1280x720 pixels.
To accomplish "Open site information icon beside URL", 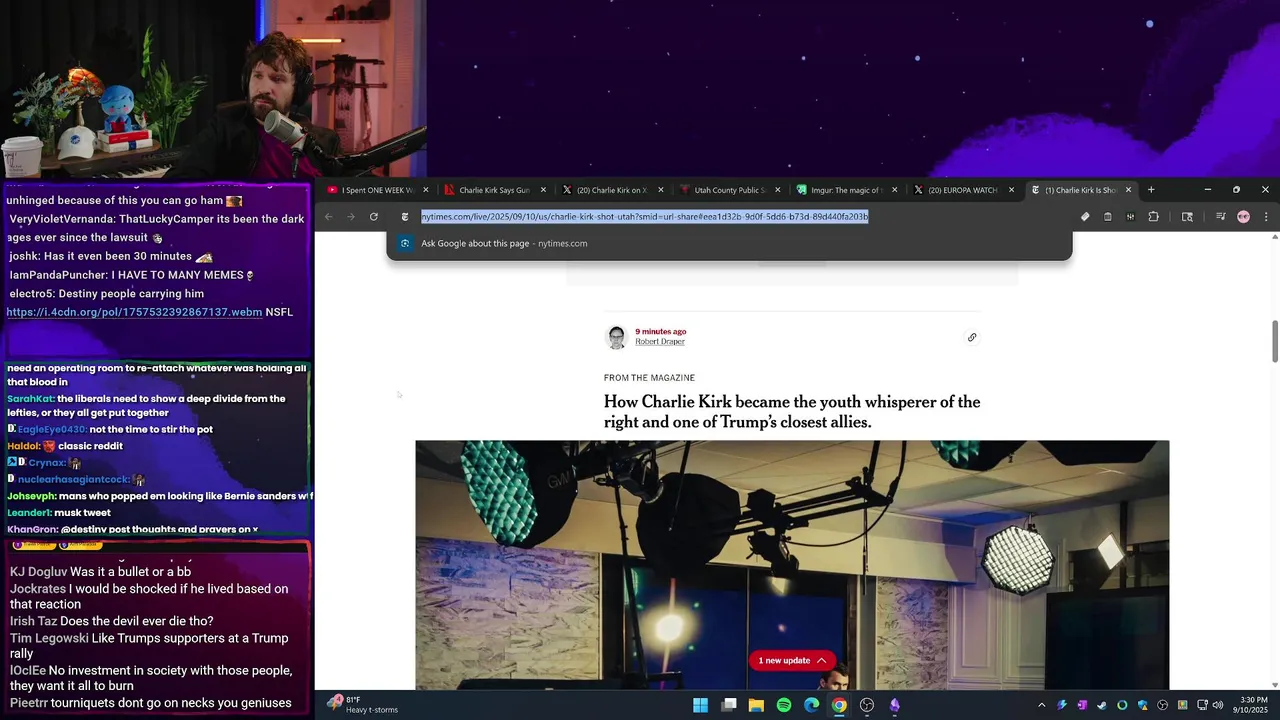I will pyautogui.click(x=405, y=217).
